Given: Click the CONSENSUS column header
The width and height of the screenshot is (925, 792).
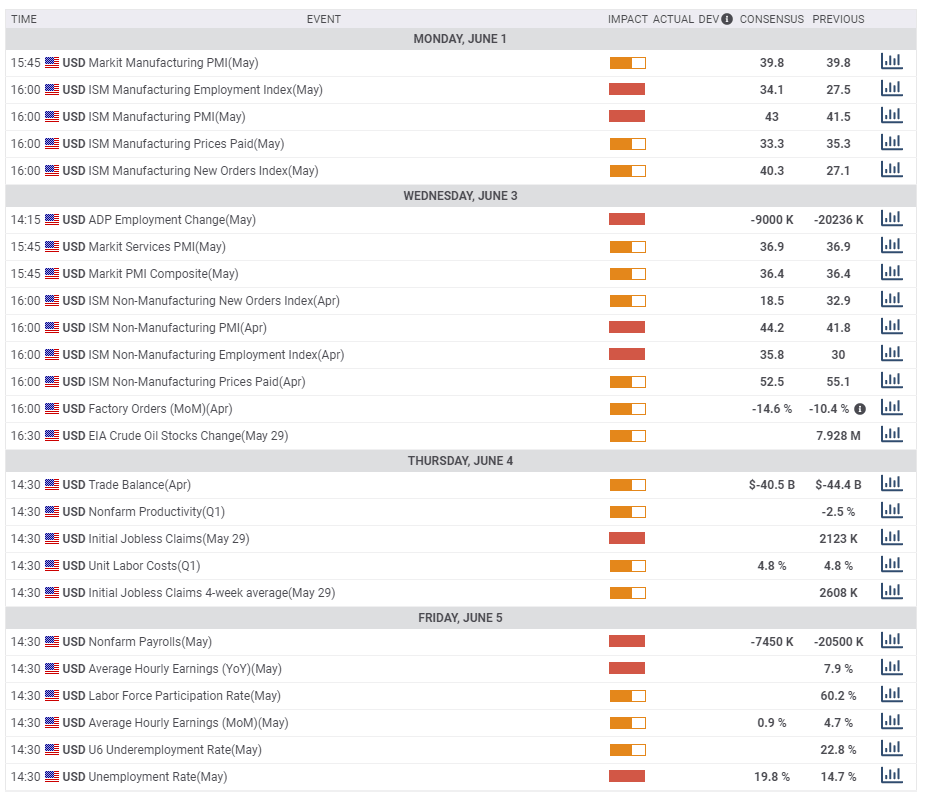Looking at the screenshot, I should pos(771,19).
